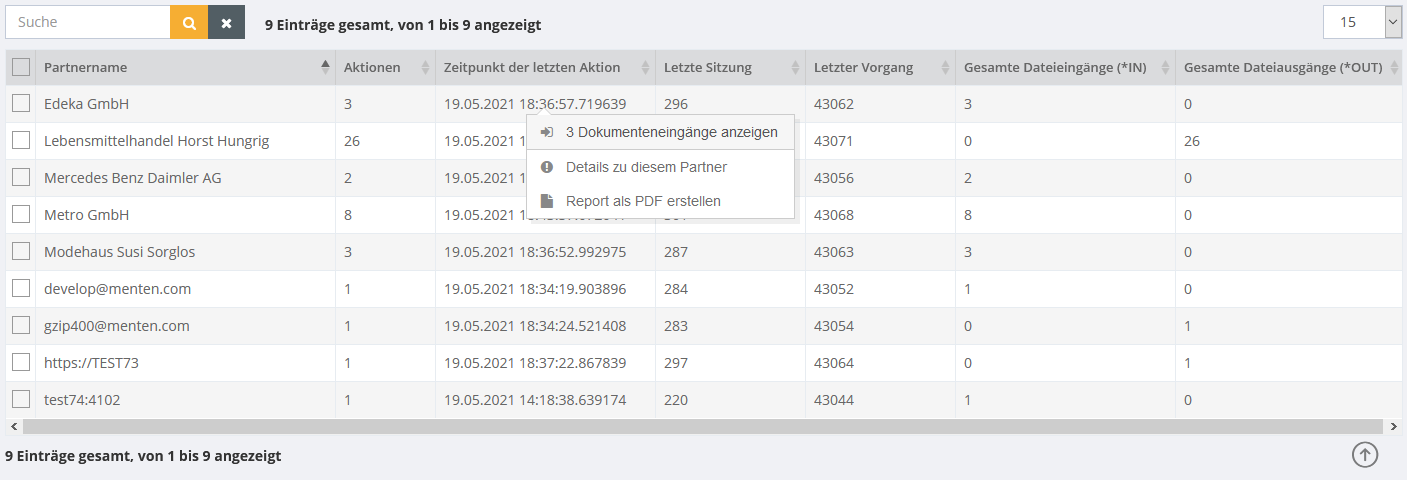
Task: Sort by Partnername column arrows
Action: click(325, 67)
